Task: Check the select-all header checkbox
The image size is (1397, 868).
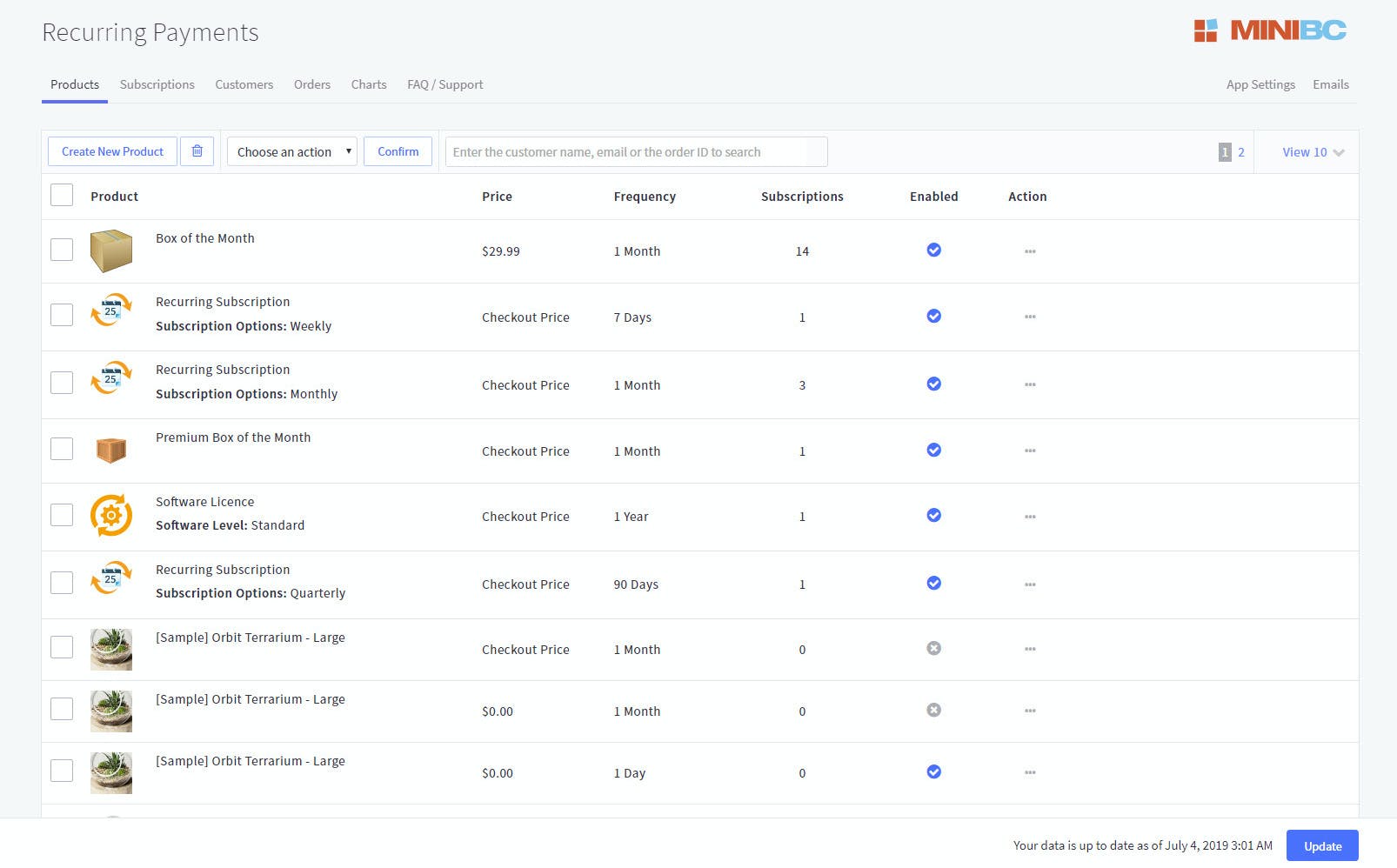Action: point(62,195)
